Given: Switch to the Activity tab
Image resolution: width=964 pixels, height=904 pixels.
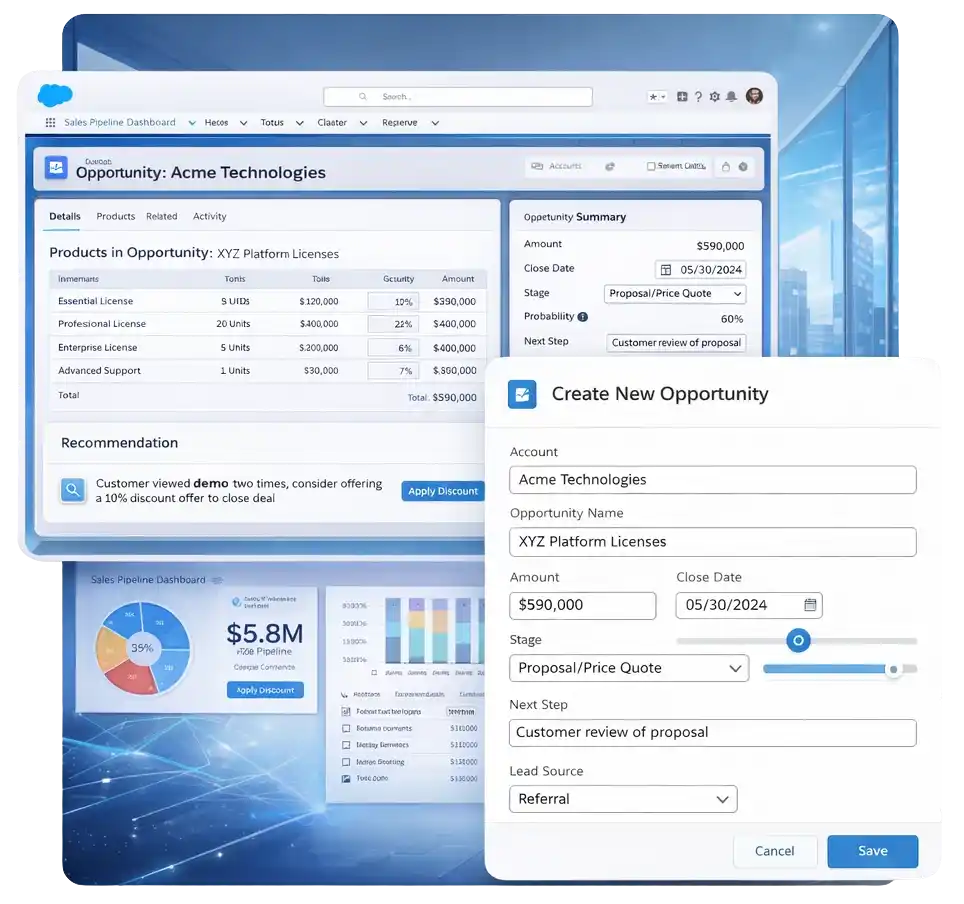Looking at the screenshot, I should click(209, 216).
